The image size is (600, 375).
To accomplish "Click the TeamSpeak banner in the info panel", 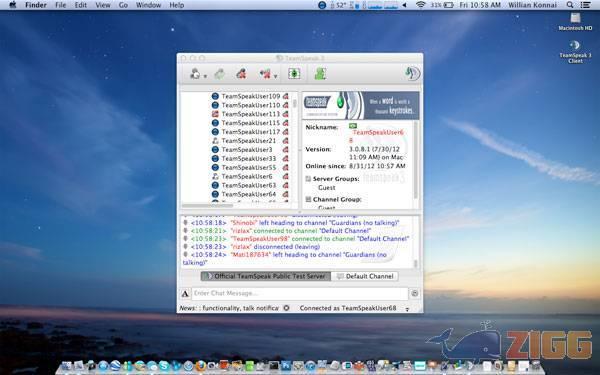I will (360, 105).
